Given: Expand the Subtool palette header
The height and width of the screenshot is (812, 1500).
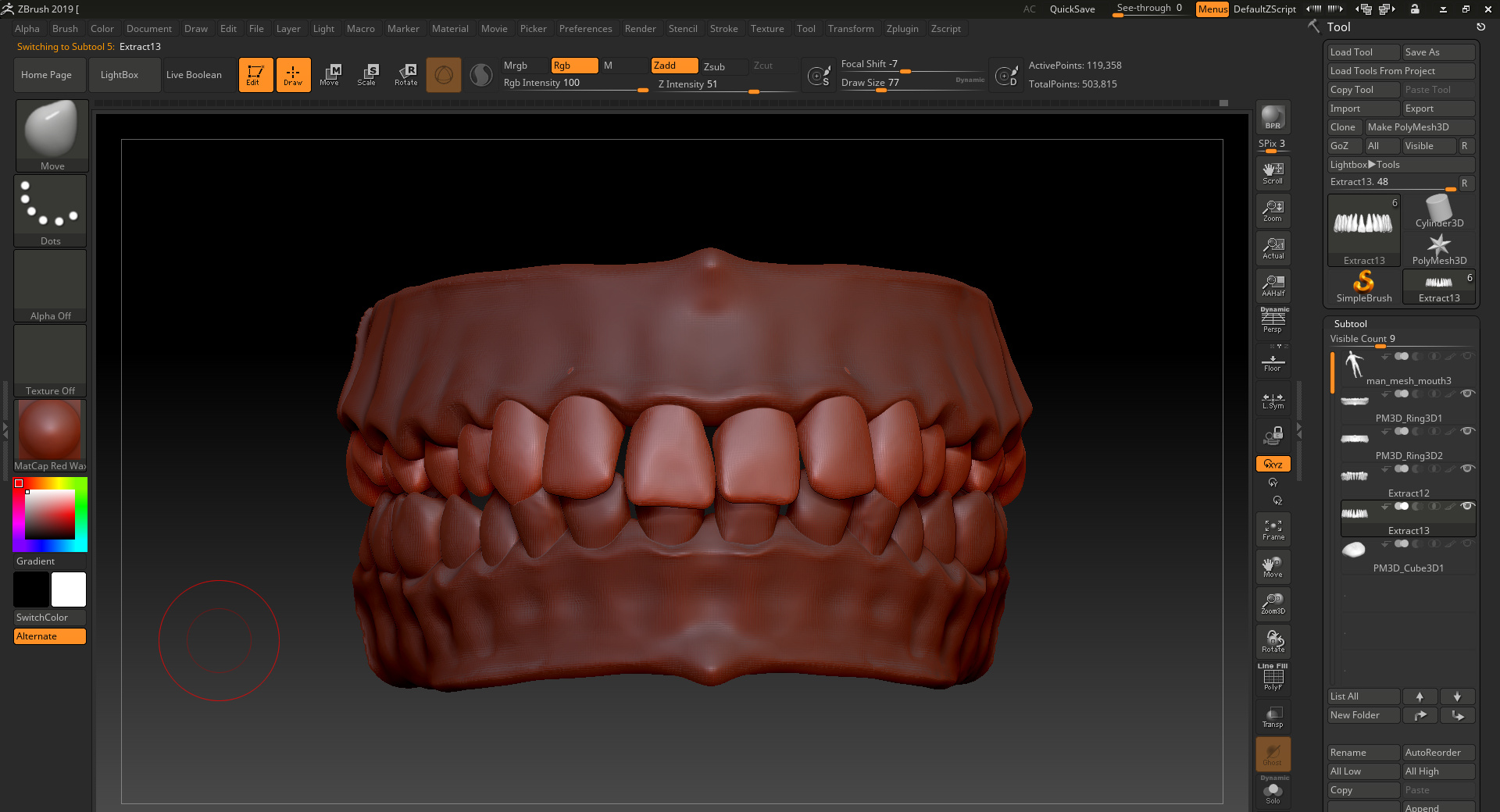Looking at the screenshot, I should point(1351,323).
